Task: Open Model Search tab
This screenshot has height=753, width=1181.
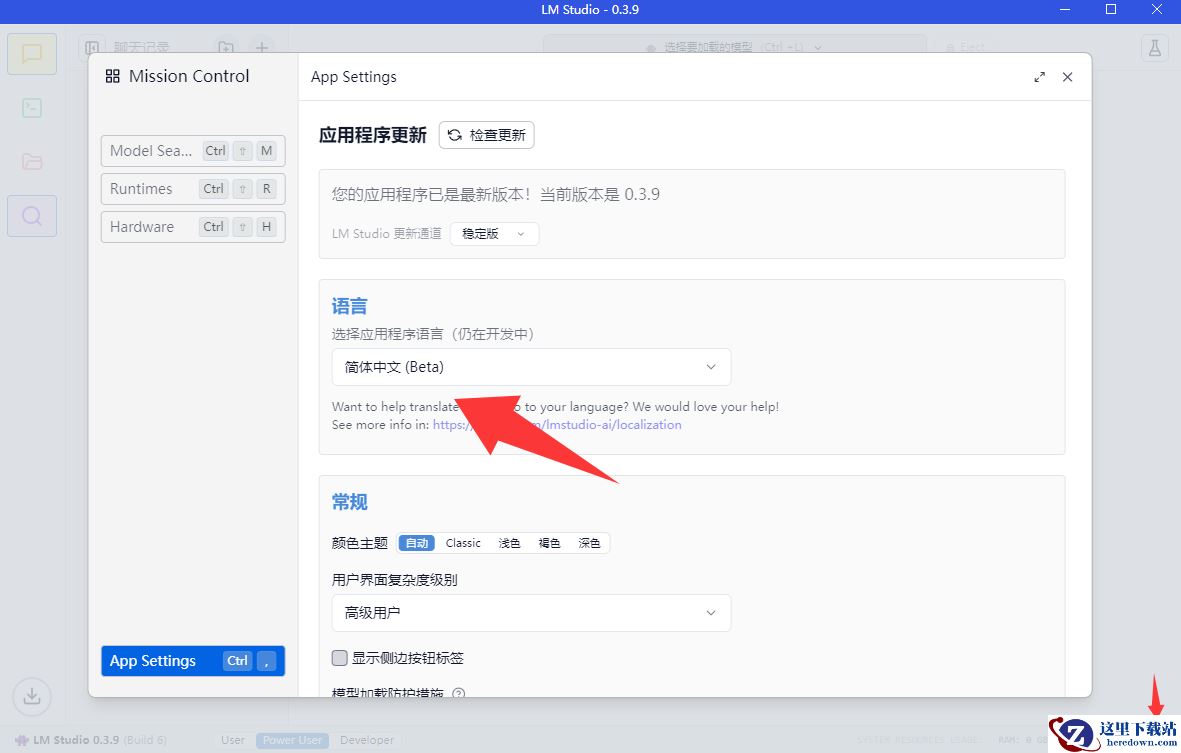Action: (x=193, y=151)
